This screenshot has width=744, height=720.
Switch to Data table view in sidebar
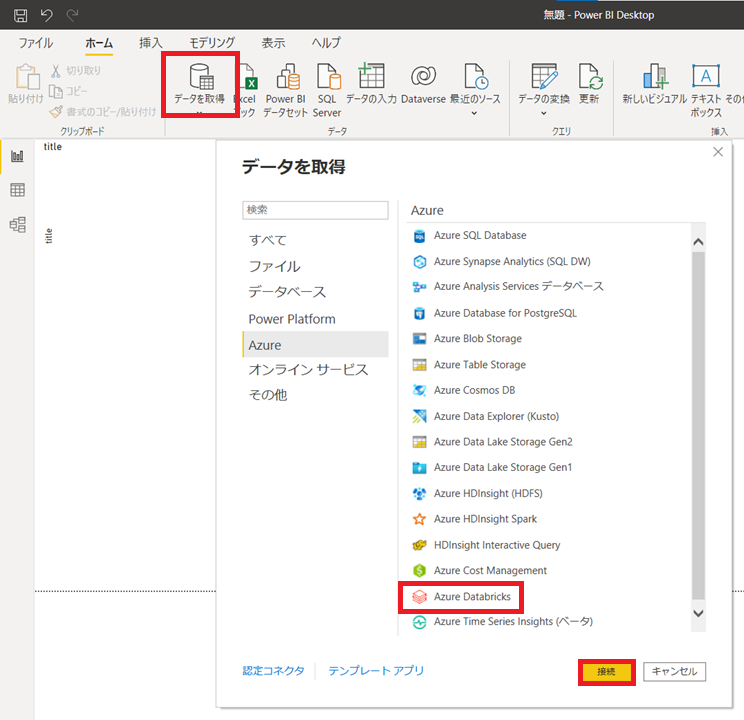(18, 190)
